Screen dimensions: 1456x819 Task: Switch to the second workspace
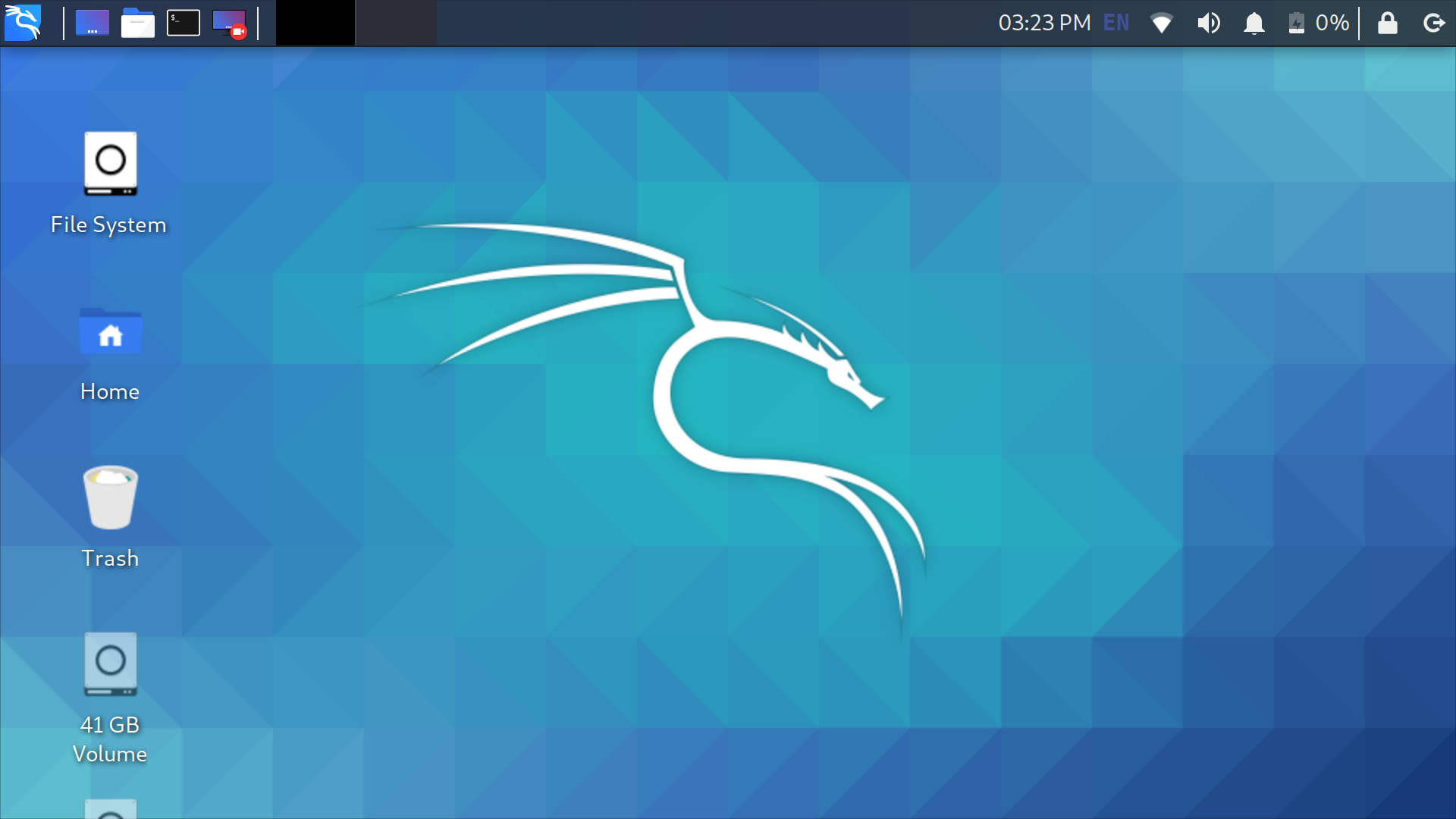click(x=396, y=23)
